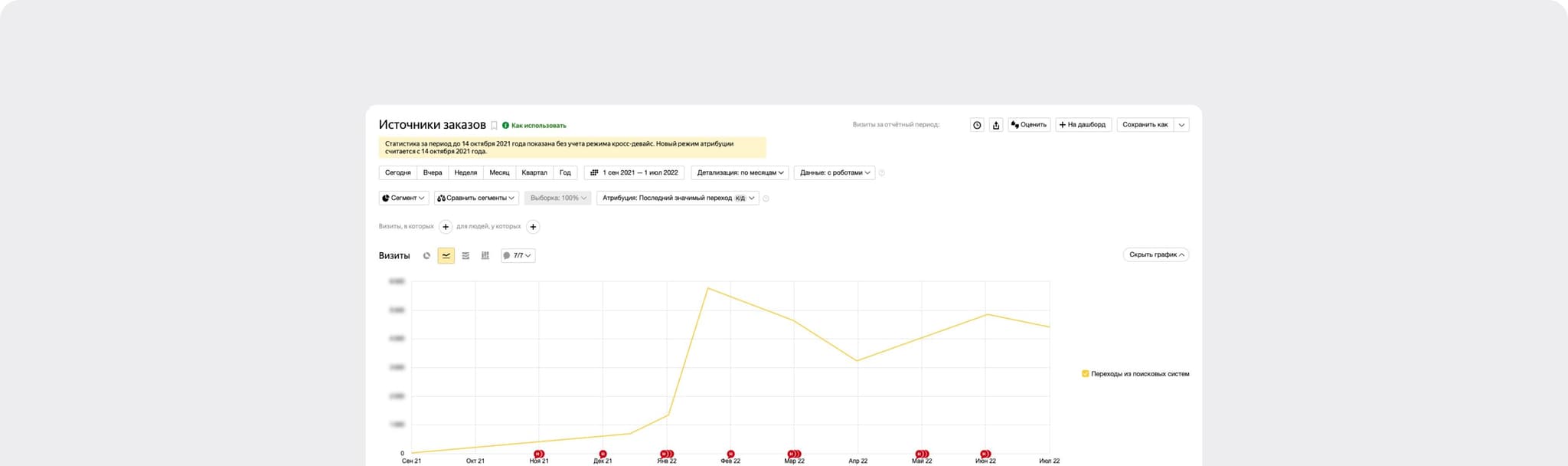The image size is (1568, 466).
Task: Select the Неделя period tab
Action: pos(465,173)
